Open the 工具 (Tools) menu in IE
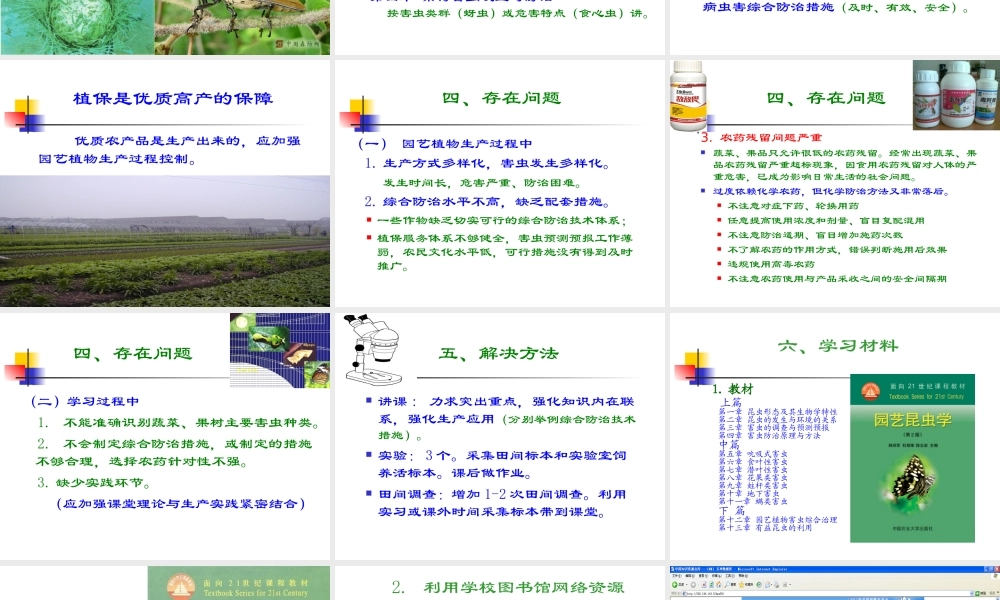Image resolution: width=1000 pixels, height=600 pixels. click(x=731, y=576)
